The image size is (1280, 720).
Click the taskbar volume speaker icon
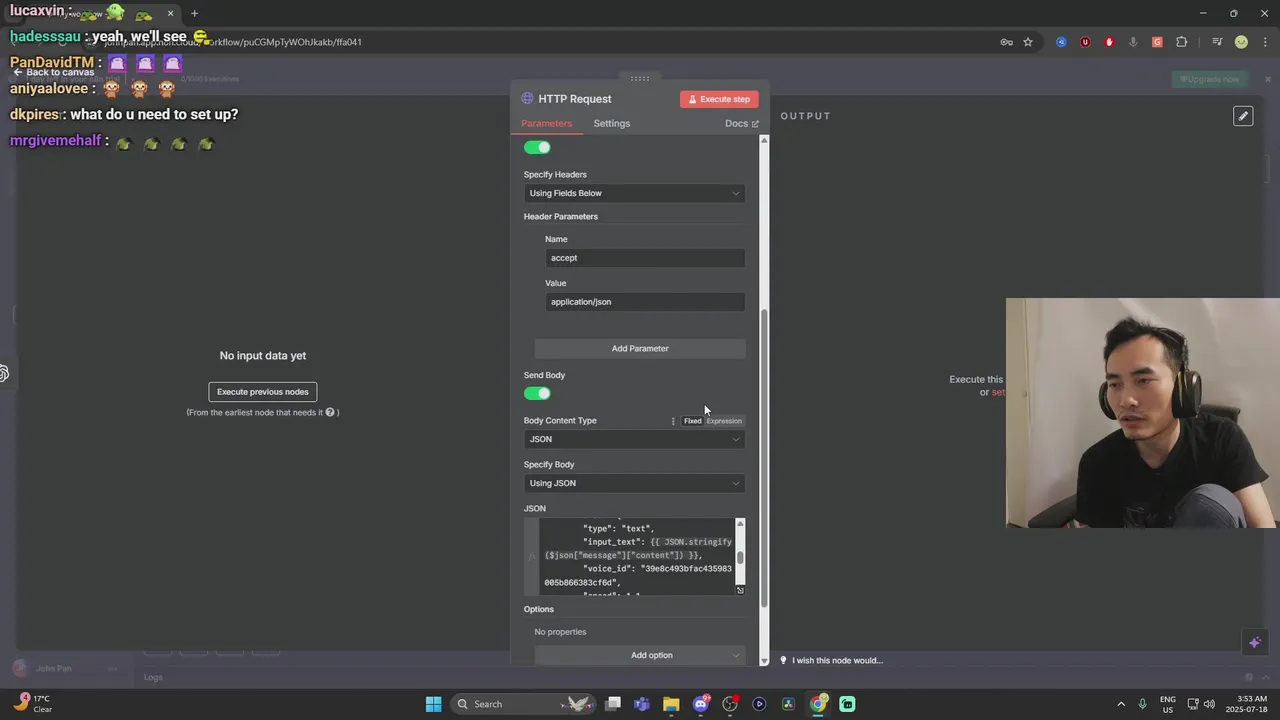click(x=1209, y=704)
